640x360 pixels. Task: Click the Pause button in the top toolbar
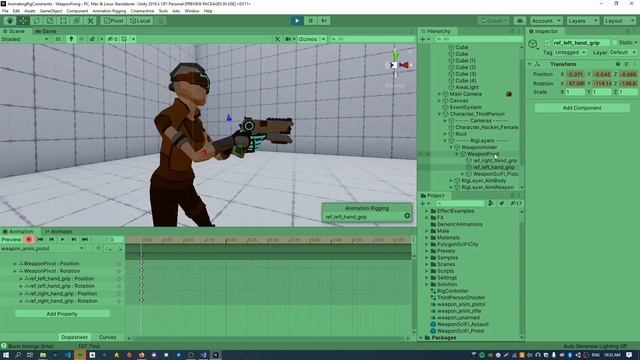click(x=310, y=21)
